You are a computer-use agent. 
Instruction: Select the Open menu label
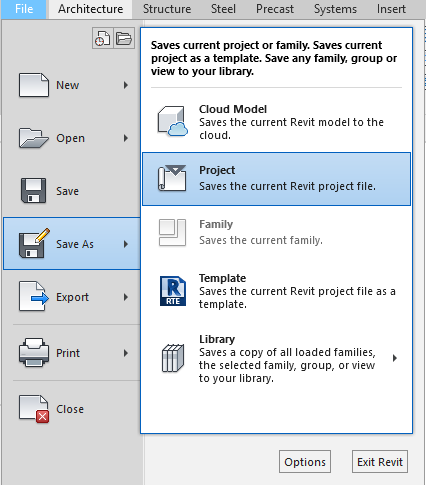(70, 138)
